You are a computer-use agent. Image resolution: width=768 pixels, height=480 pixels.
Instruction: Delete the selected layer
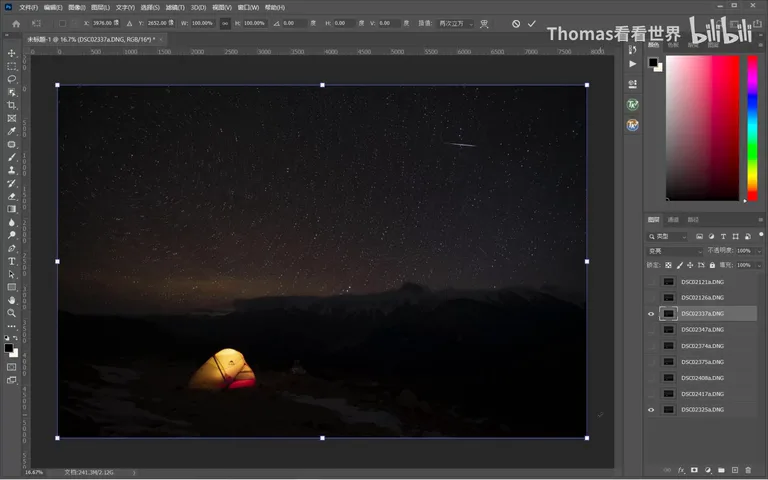tap(748, 470)
